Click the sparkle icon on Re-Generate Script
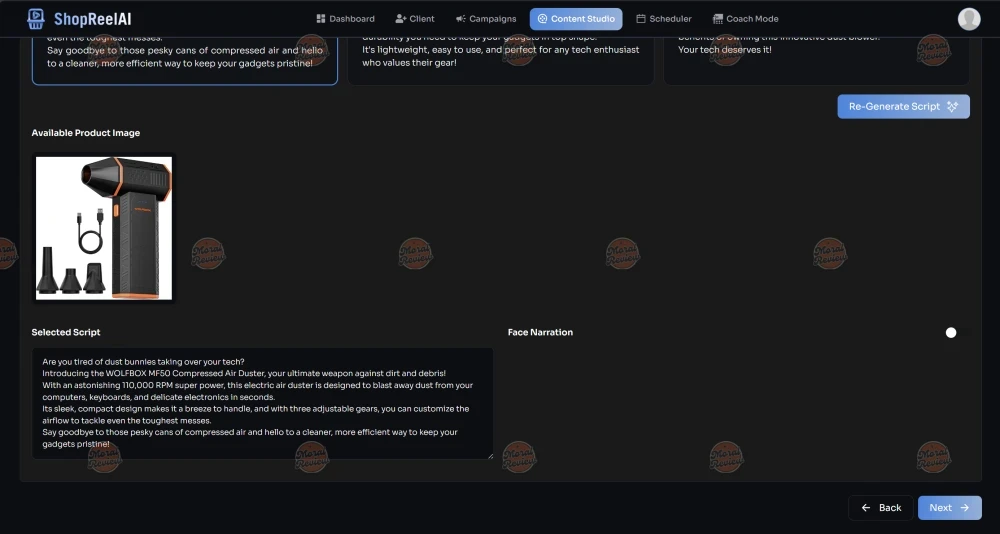This screenshot has height=534, width=1000. 952,107
